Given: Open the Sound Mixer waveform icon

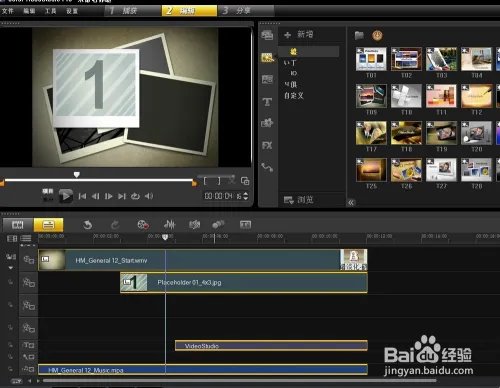Looking at the screenshot, I should tap(169, 225).
